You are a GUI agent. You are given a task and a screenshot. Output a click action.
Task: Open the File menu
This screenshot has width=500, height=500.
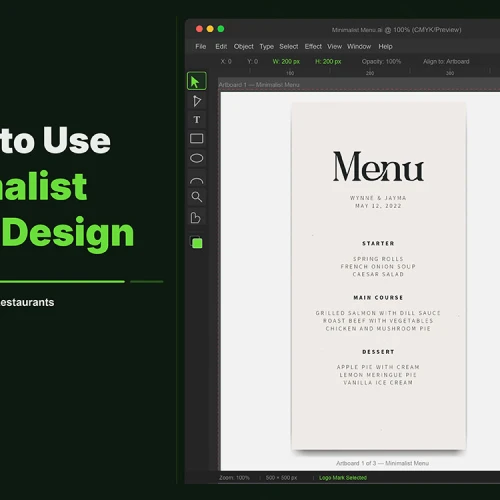201,46
